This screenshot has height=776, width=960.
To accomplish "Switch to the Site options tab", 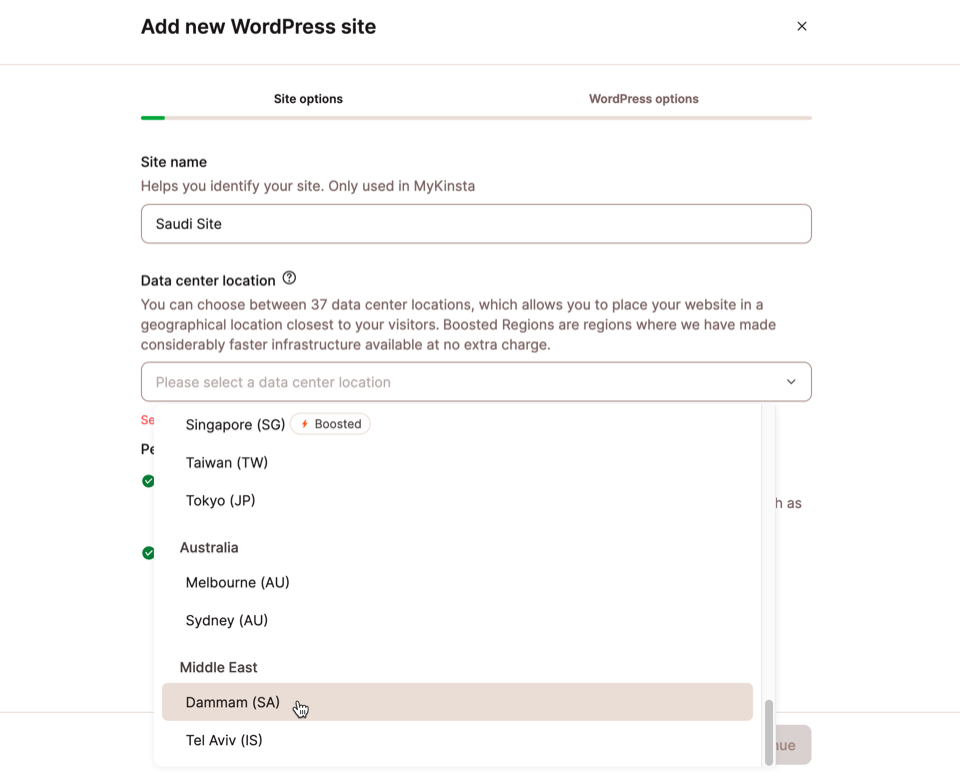I will [308, 99].
